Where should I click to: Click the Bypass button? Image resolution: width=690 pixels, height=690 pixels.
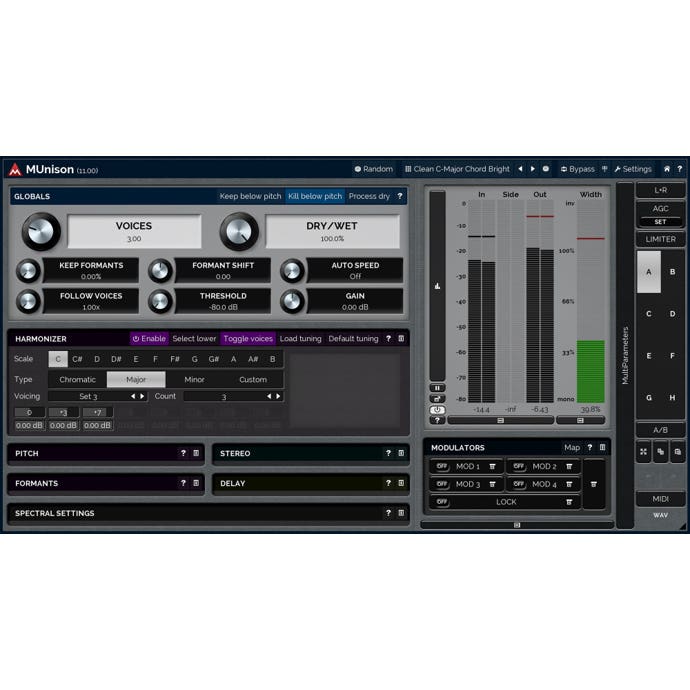[x=577, y=169]
